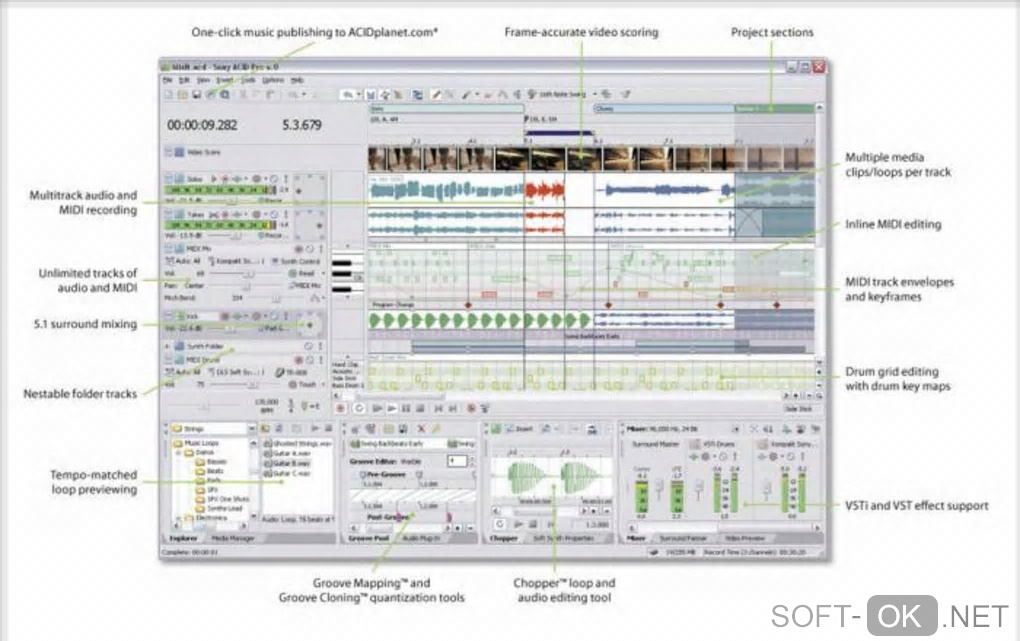Toggle Loop Playback in the transport bar
Viewport: 1020px width, 641px height.
click(x=359, y=408)
